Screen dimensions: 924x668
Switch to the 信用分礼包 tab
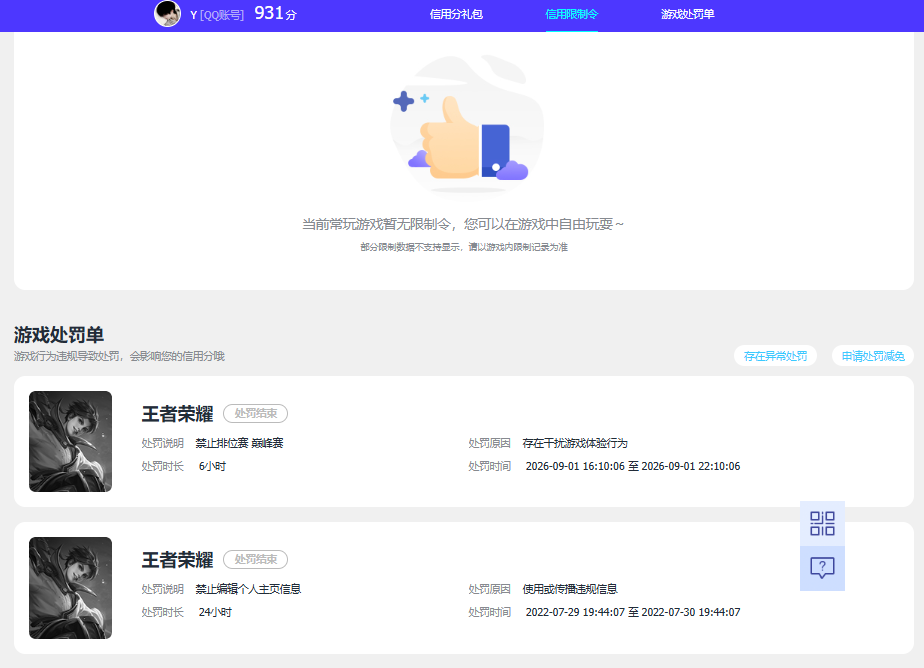tap(456, 14)
